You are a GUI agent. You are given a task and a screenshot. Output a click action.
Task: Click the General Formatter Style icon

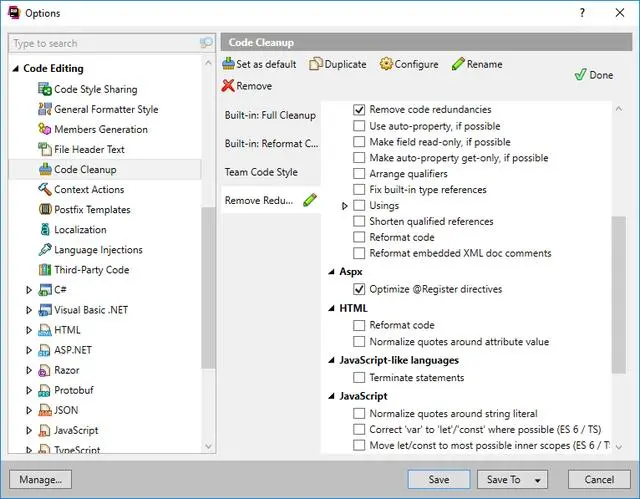(45, 109)
